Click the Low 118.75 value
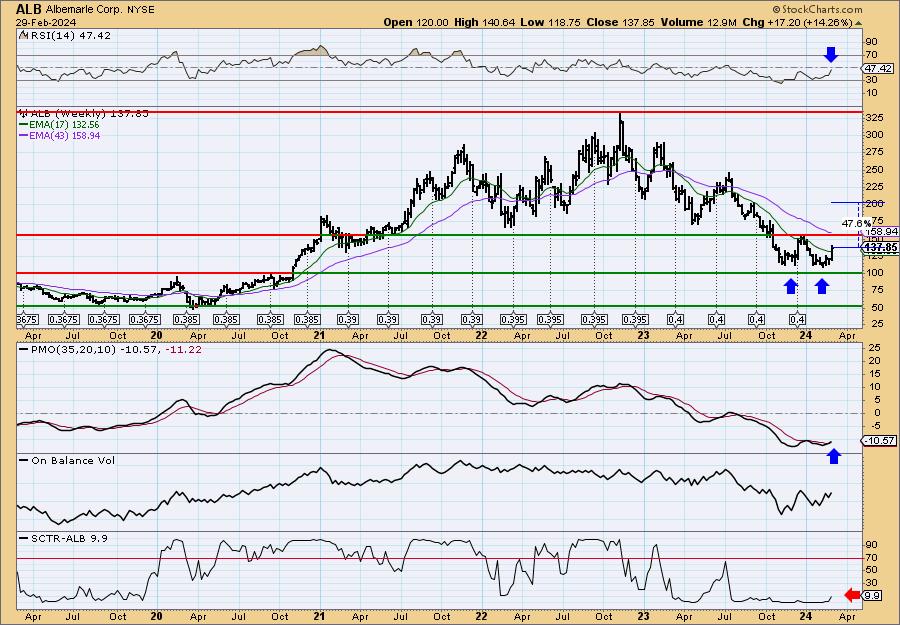This screenshot has width=900, height=625. [550, 22]
